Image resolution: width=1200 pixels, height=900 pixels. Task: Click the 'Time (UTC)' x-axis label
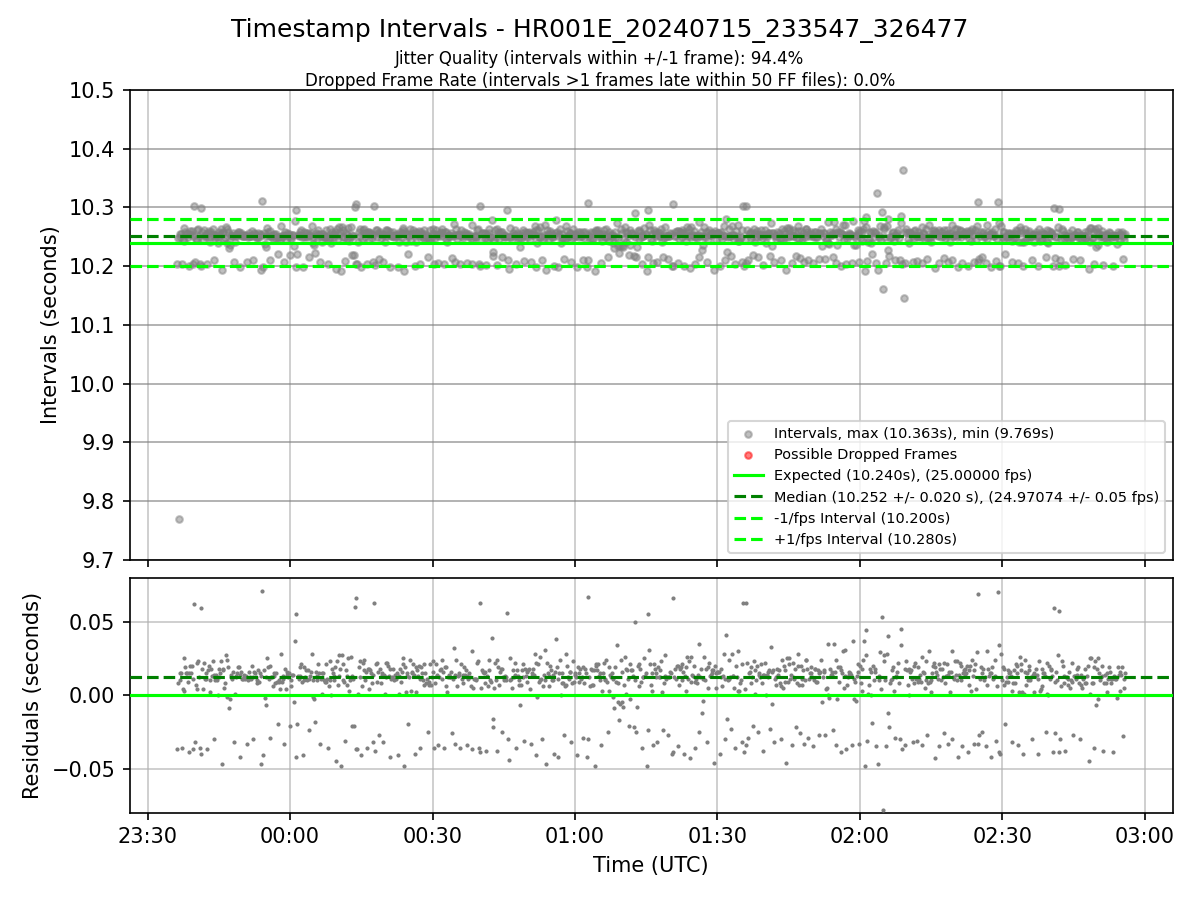650,865
